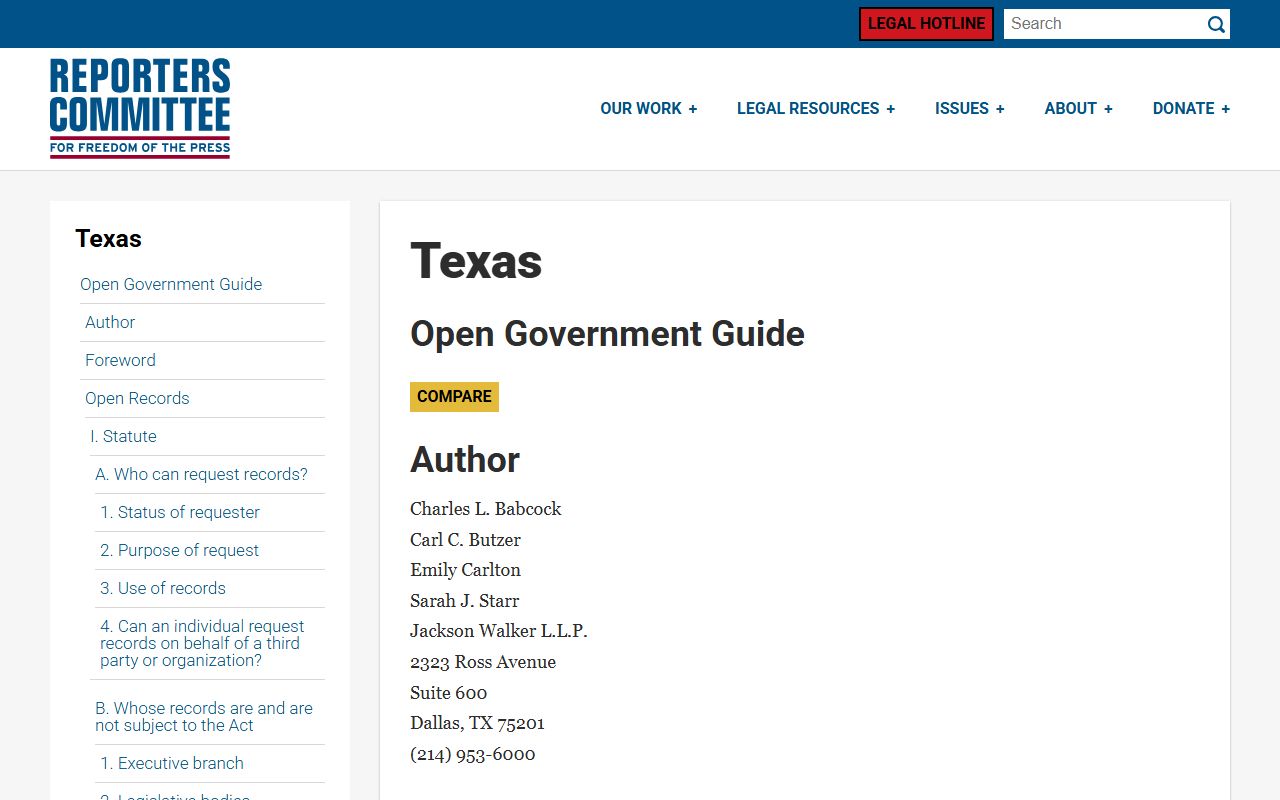Screen dimensions: 1280x800
Task: Open the Open Records sidebar link
Action: coord(137,398)
